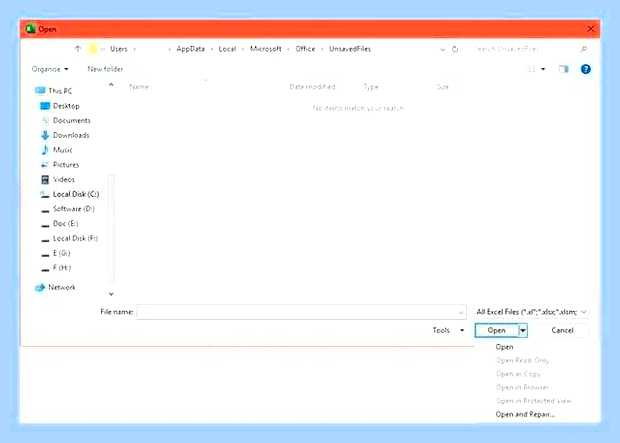Select Downloads in the navigation tree

click(71, 135)
